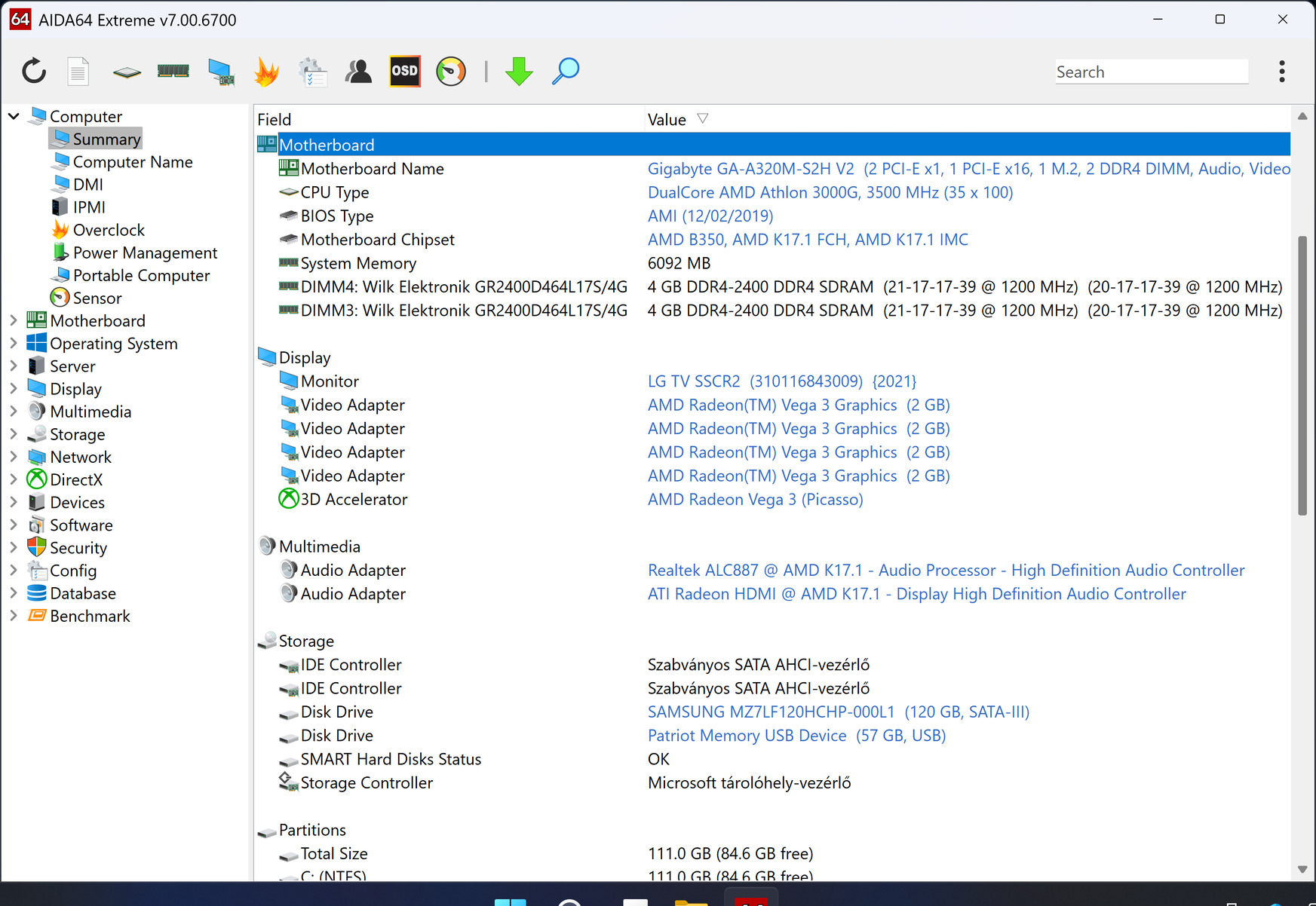The width and height of the screenshot is (1316, 906).
Task: Open the gauge SensorPanel icon
Action: (x=451, y=72)
